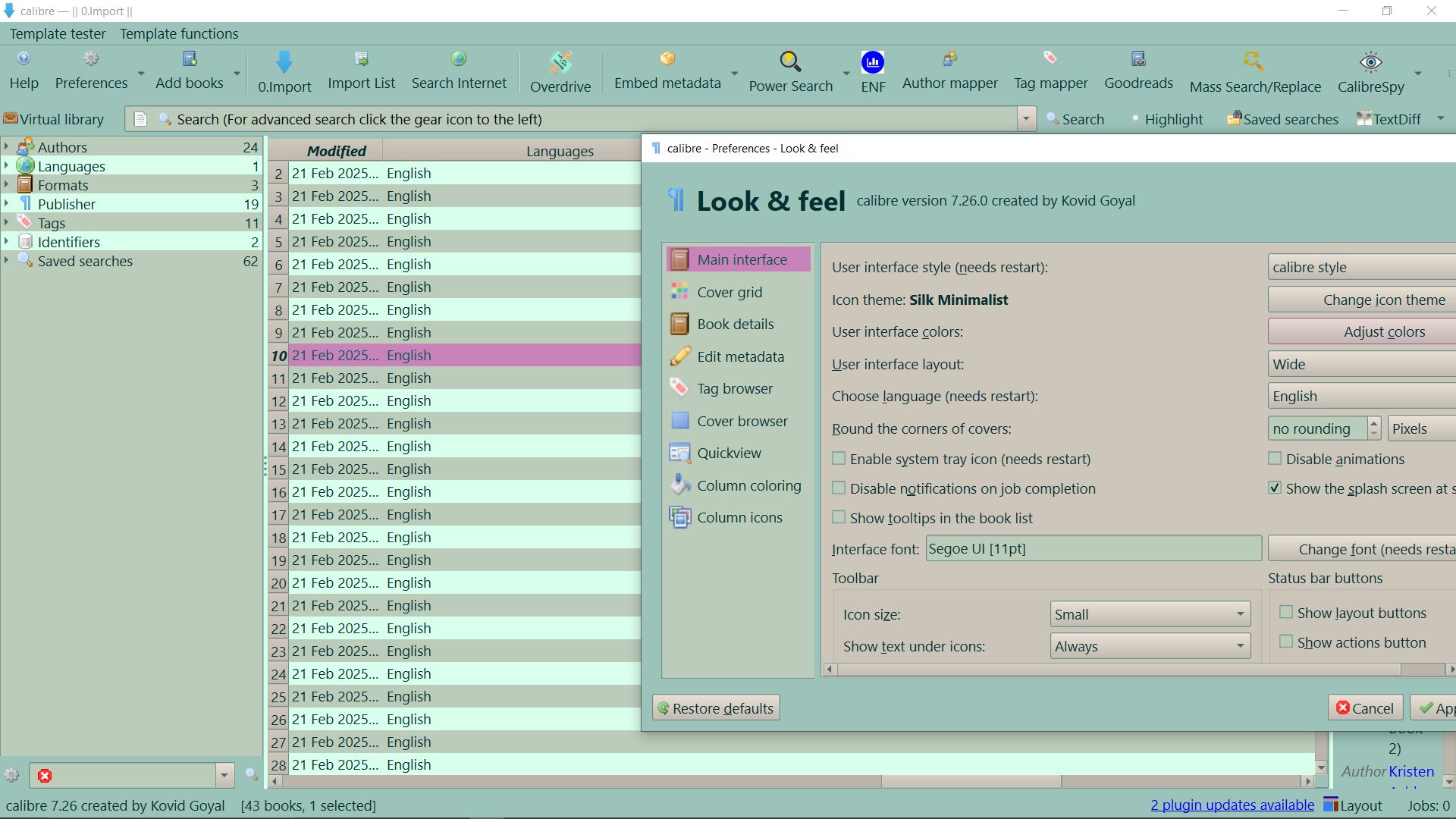Viewport: 1456px width, 819px height.
Task: Enable Show tooltips in the book list
Action: coord(839,518)
